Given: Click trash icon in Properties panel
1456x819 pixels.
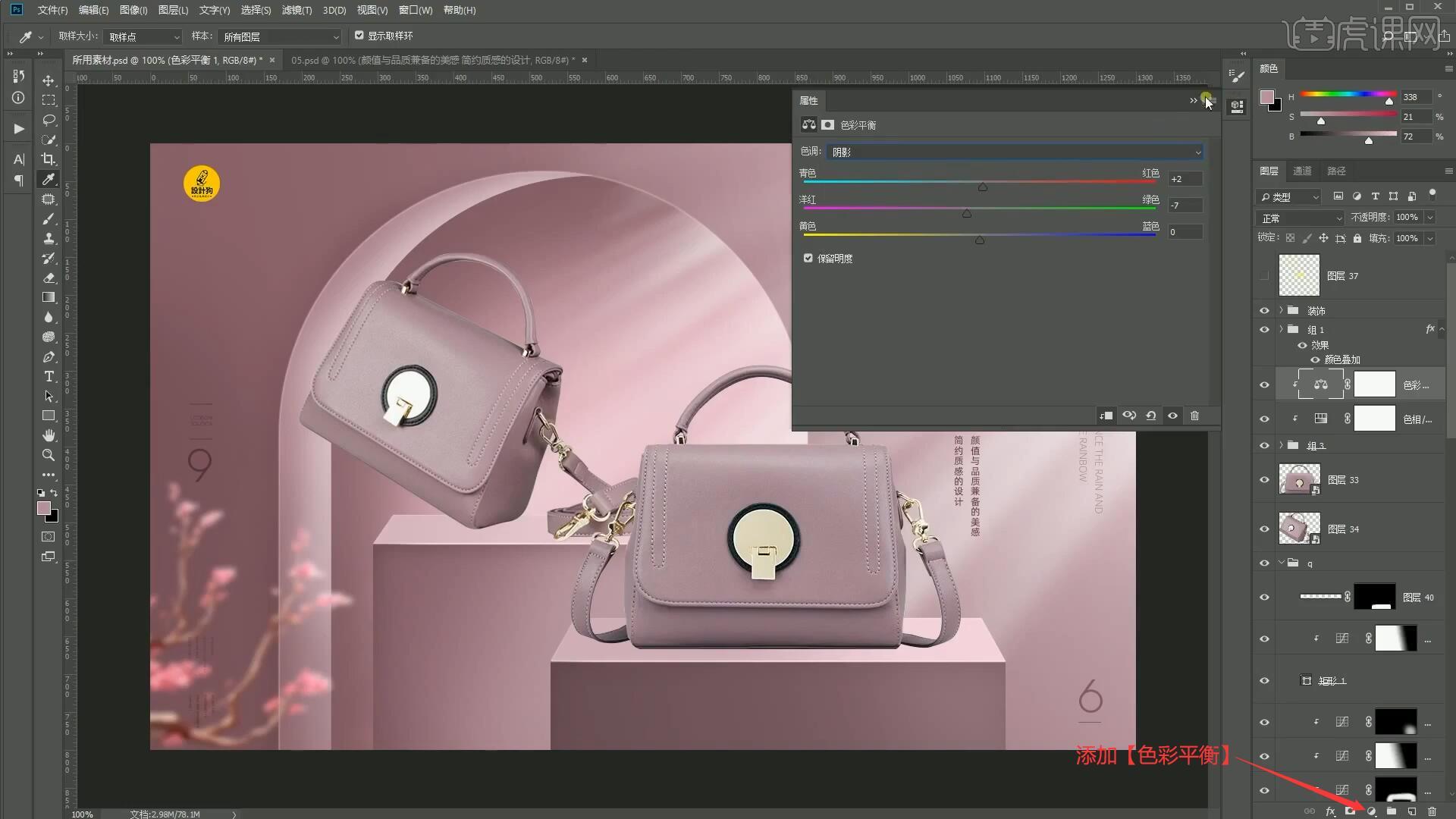Looking at the screenshot, I should pos(1195,416).
